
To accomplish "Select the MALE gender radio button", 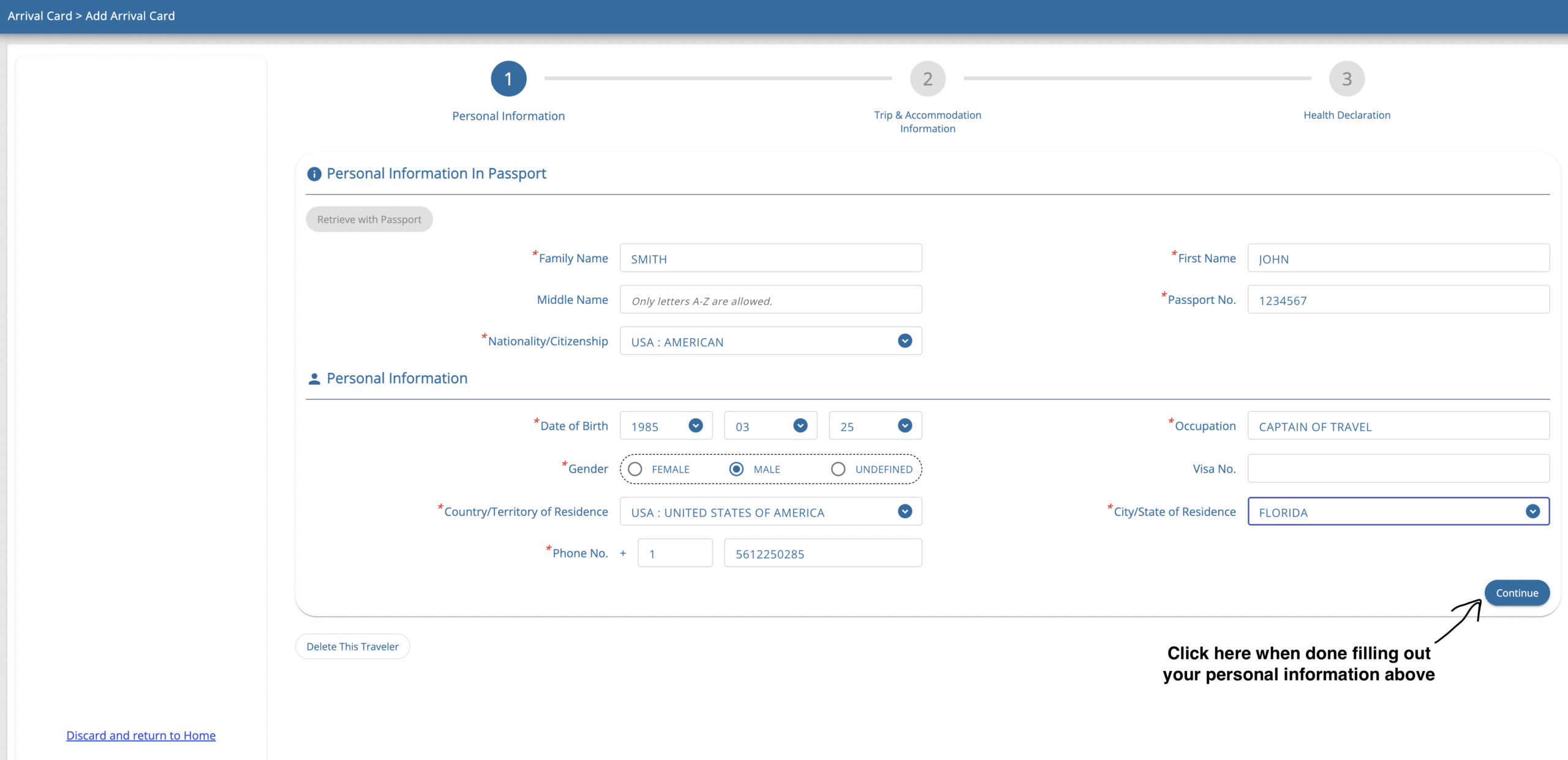I will pyautogui.click(x=735, y=468).
